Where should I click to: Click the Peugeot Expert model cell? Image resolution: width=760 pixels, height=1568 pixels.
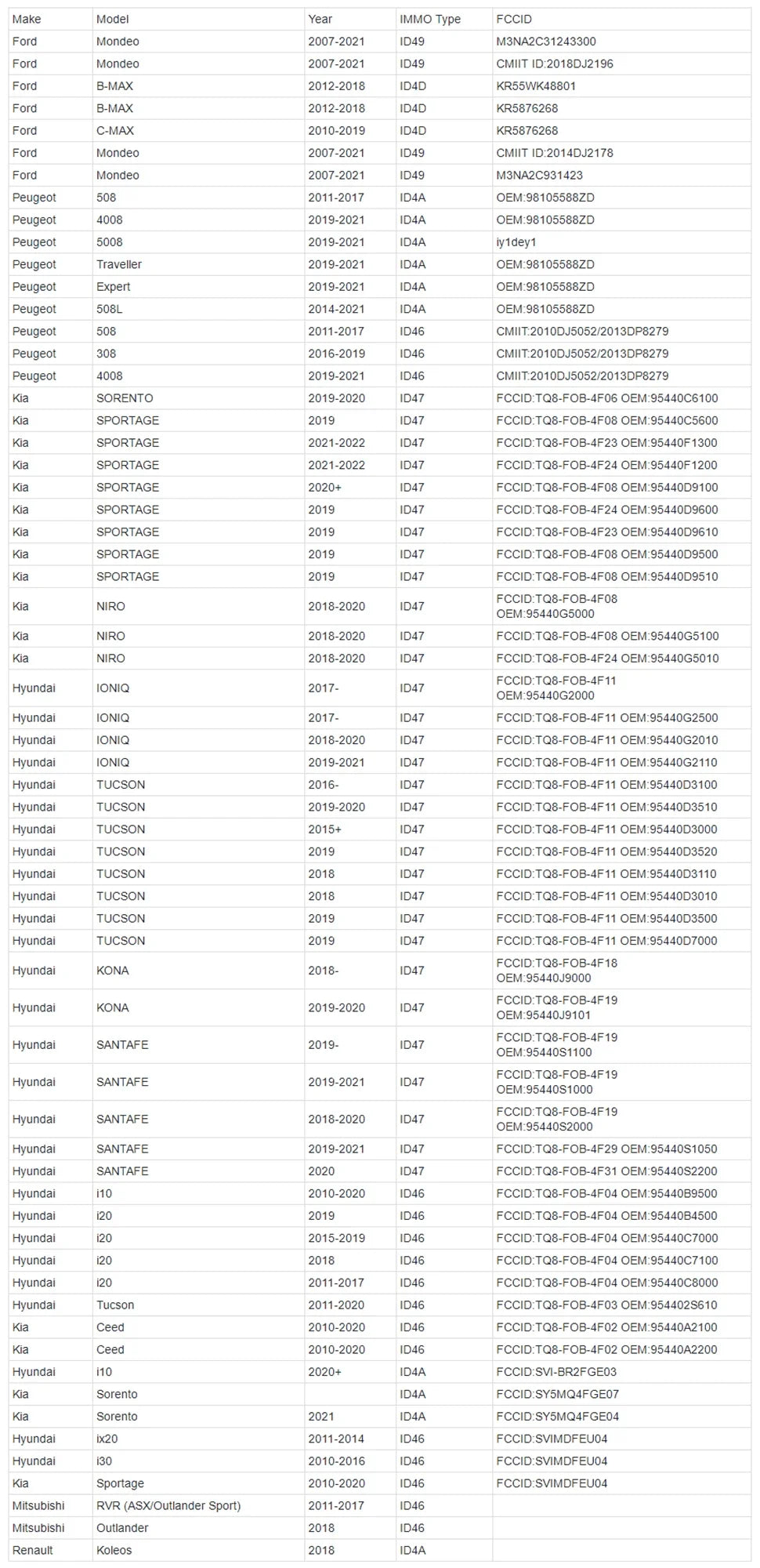[x=114, y=287]
